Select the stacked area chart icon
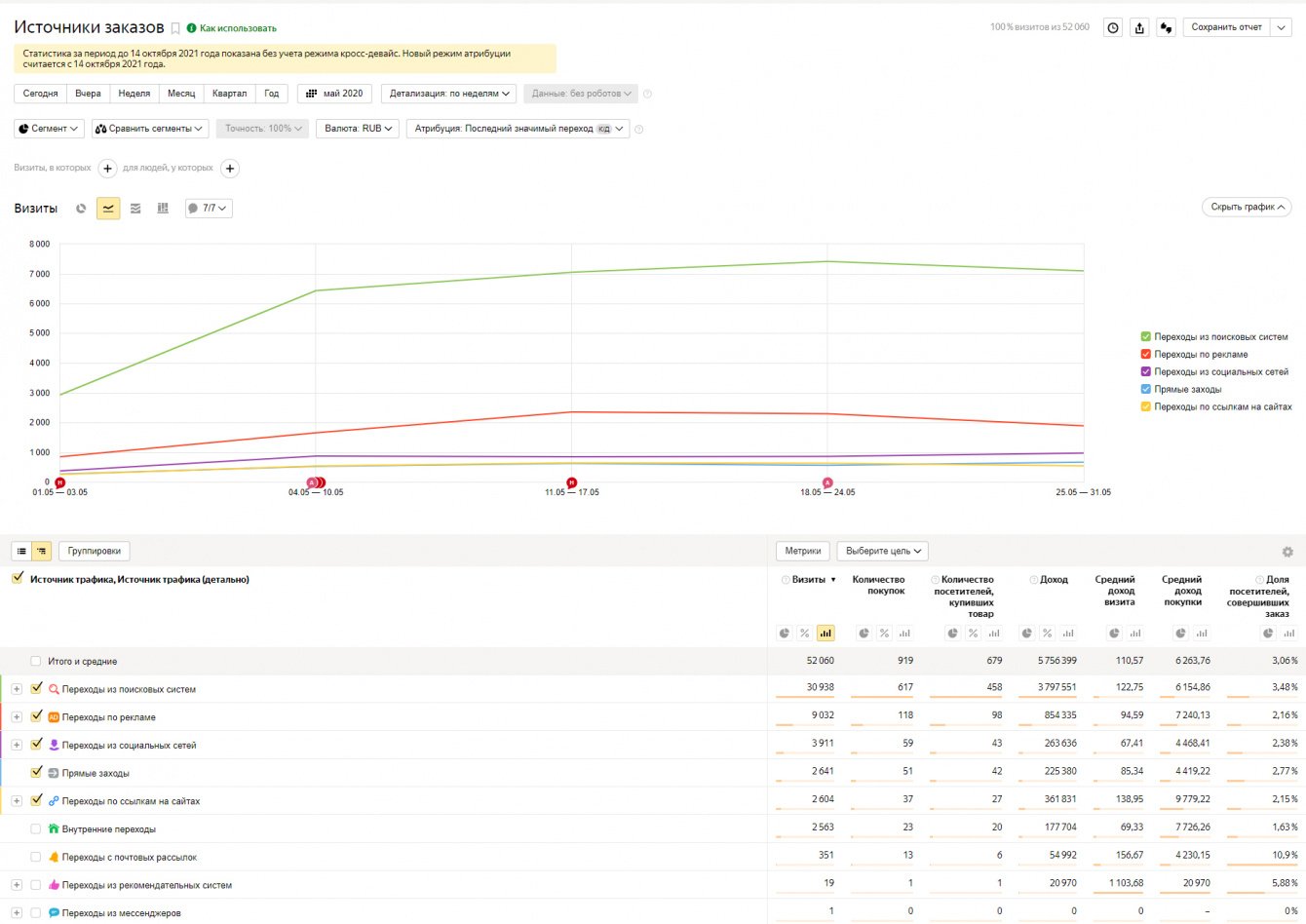 (135, 209)
